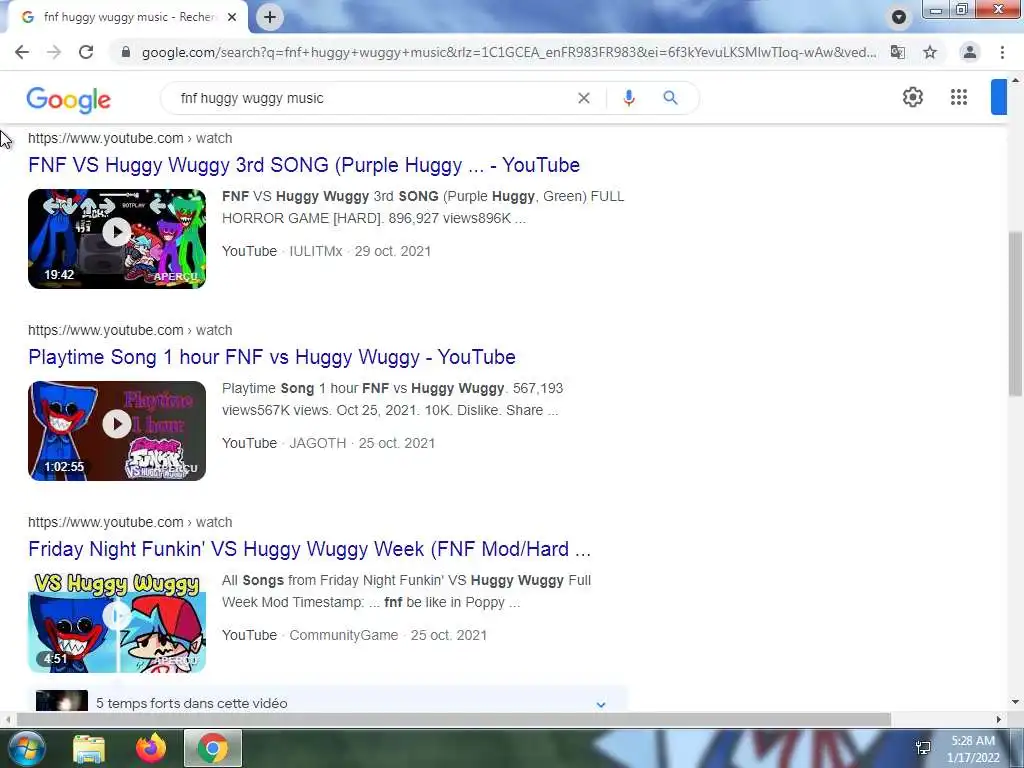Open Friday Night Funkin' VS Huggy Wuggy Week link
This screenshot has height=768, width=1024.
point(310,549)
